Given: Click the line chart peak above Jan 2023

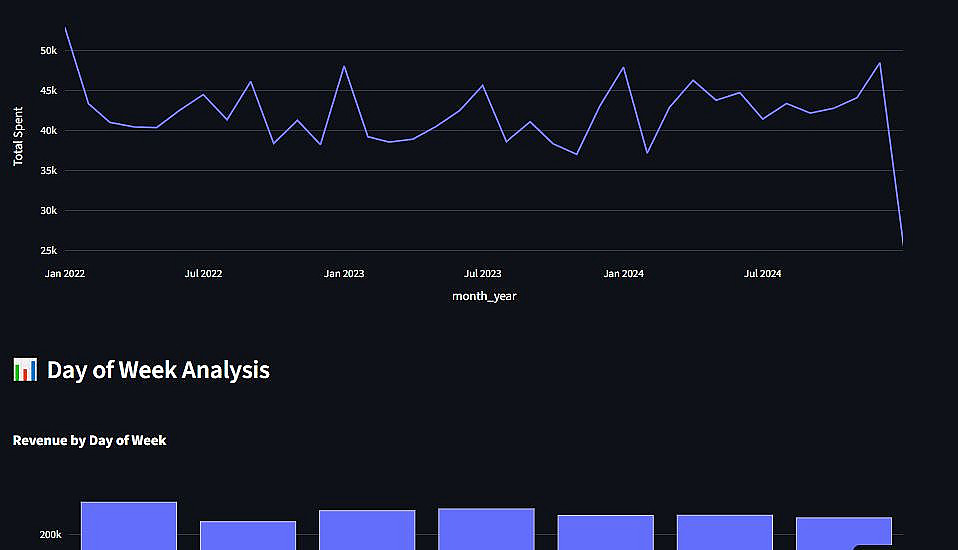Looking at the screenshot, I should click(344, 67).
